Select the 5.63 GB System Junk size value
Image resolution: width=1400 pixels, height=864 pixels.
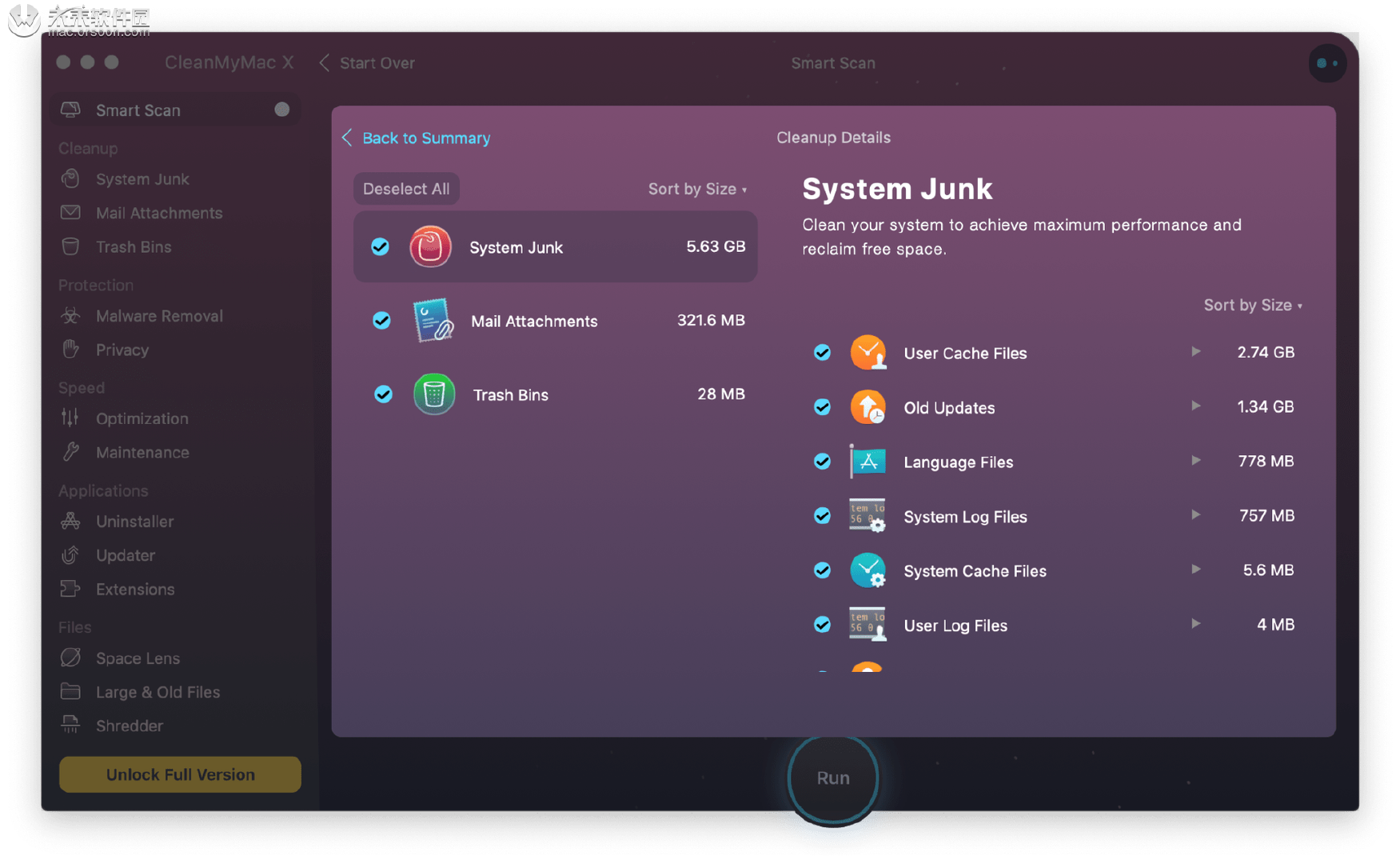[x=716, y=246]
